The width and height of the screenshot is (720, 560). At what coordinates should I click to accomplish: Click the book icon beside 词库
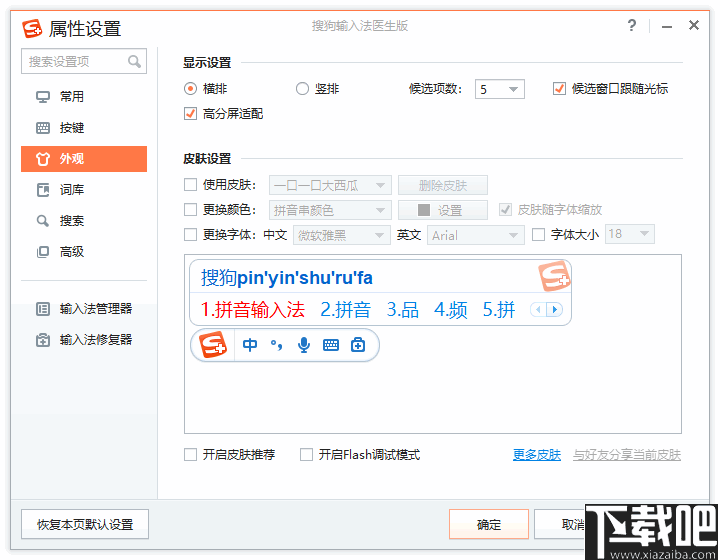[43, 190]
